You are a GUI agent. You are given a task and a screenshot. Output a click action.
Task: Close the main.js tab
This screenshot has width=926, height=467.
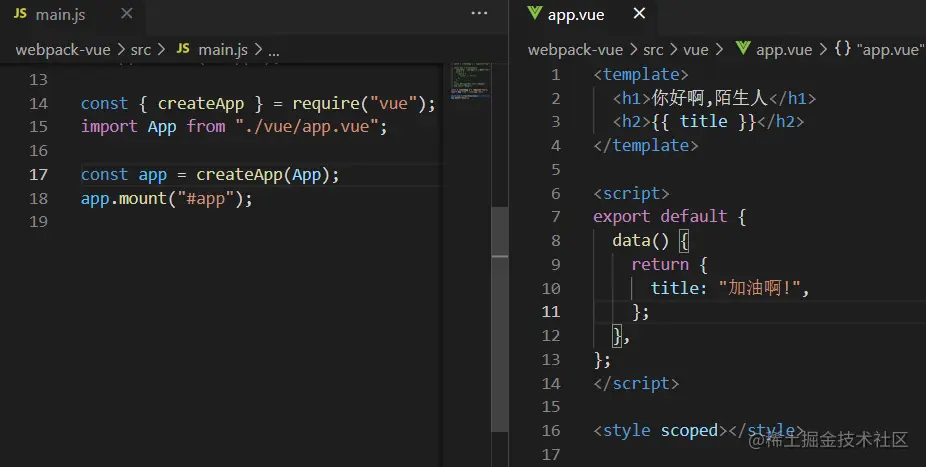[x=126, y=14]
